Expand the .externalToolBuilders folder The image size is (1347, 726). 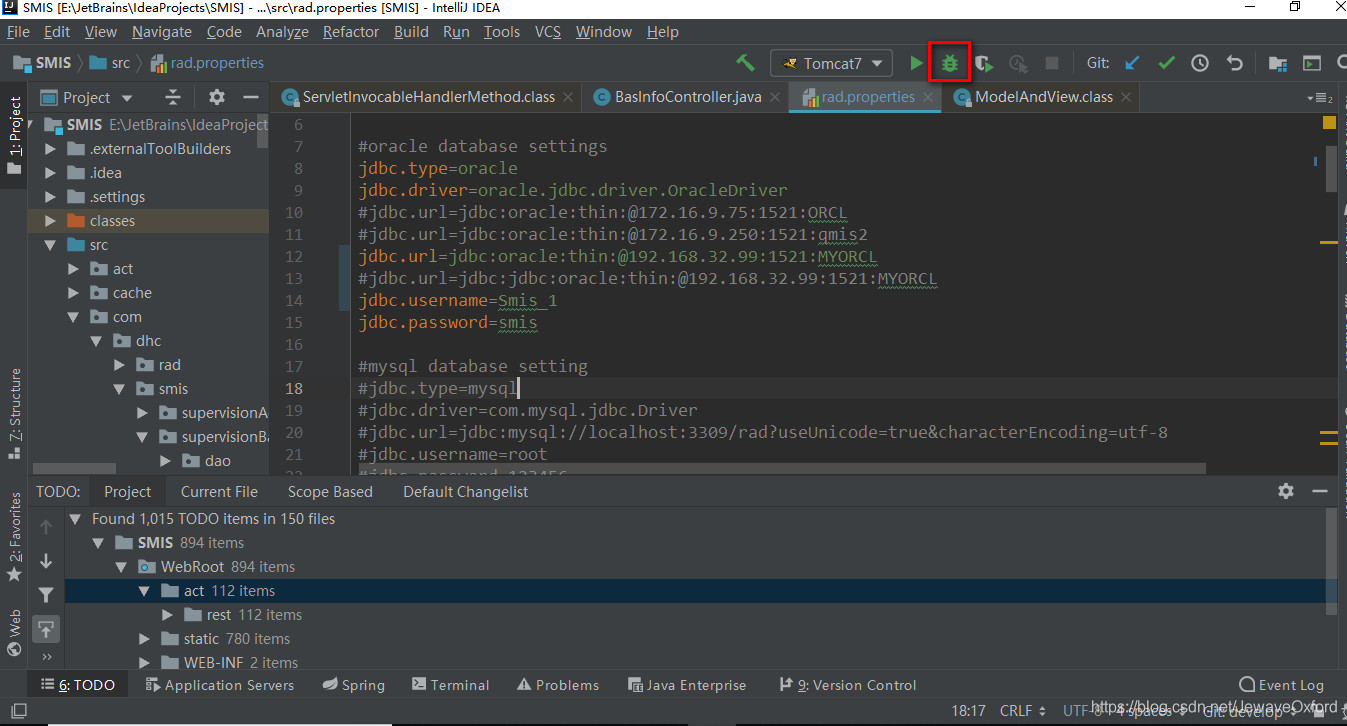click(x=49, y=149)
